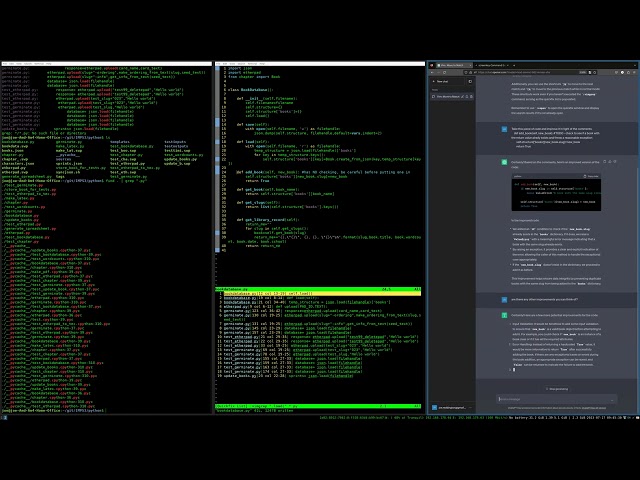The width and height of the screenshot is (640, 480).
Task: Reload the ChatGPT page
Action: point(444,72)
